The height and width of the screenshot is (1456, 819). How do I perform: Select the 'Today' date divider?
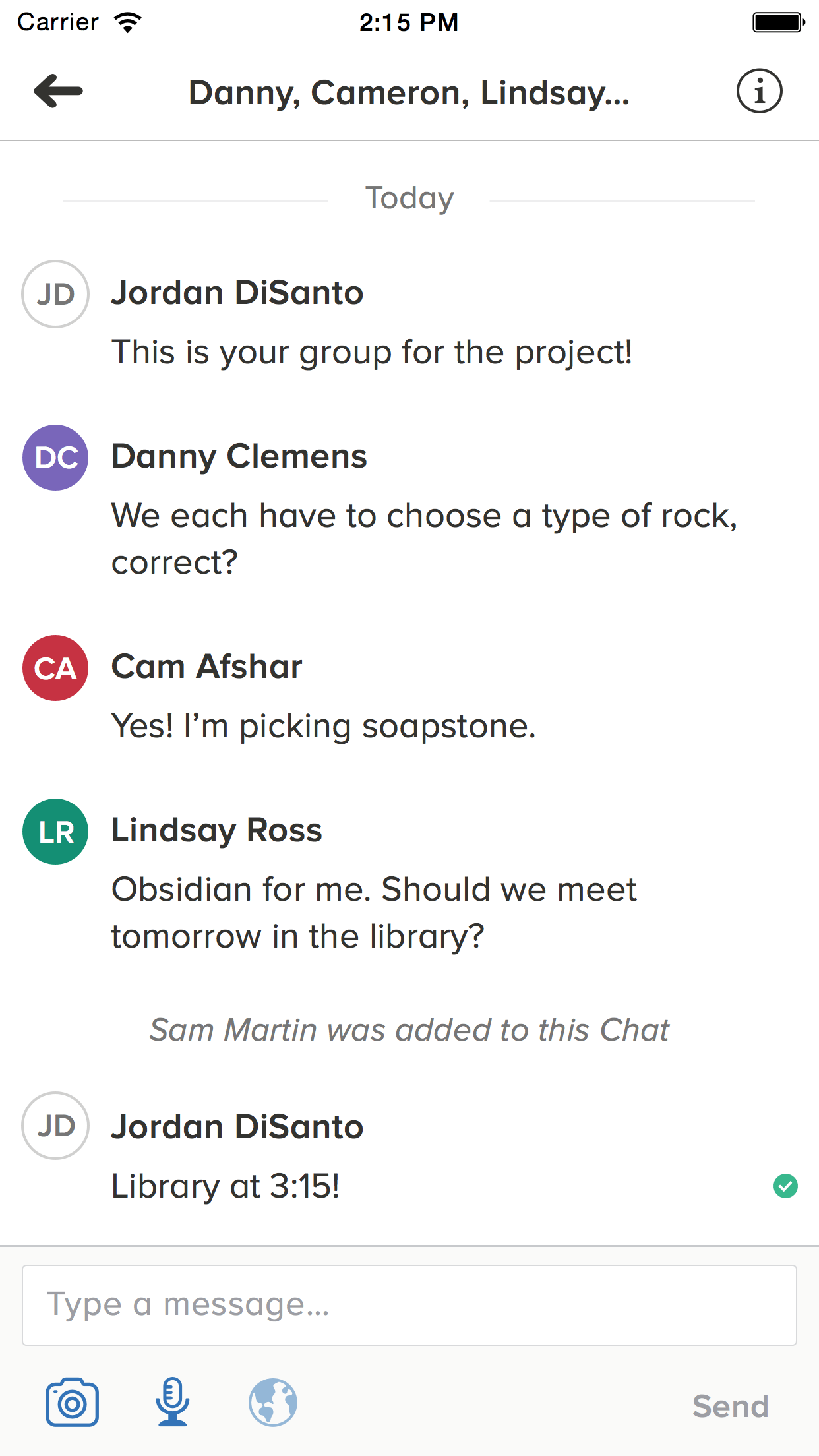pyautogui.click(x=409, y=197)
